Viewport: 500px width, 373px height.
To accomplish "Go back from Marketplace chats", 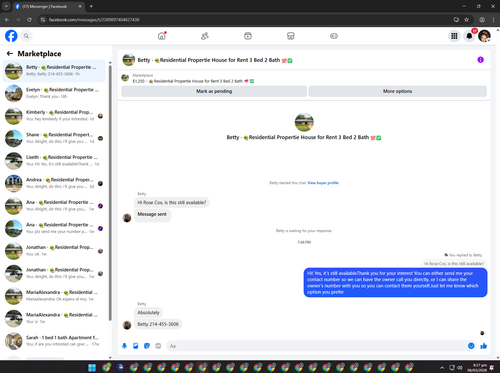I will [10, 53].
